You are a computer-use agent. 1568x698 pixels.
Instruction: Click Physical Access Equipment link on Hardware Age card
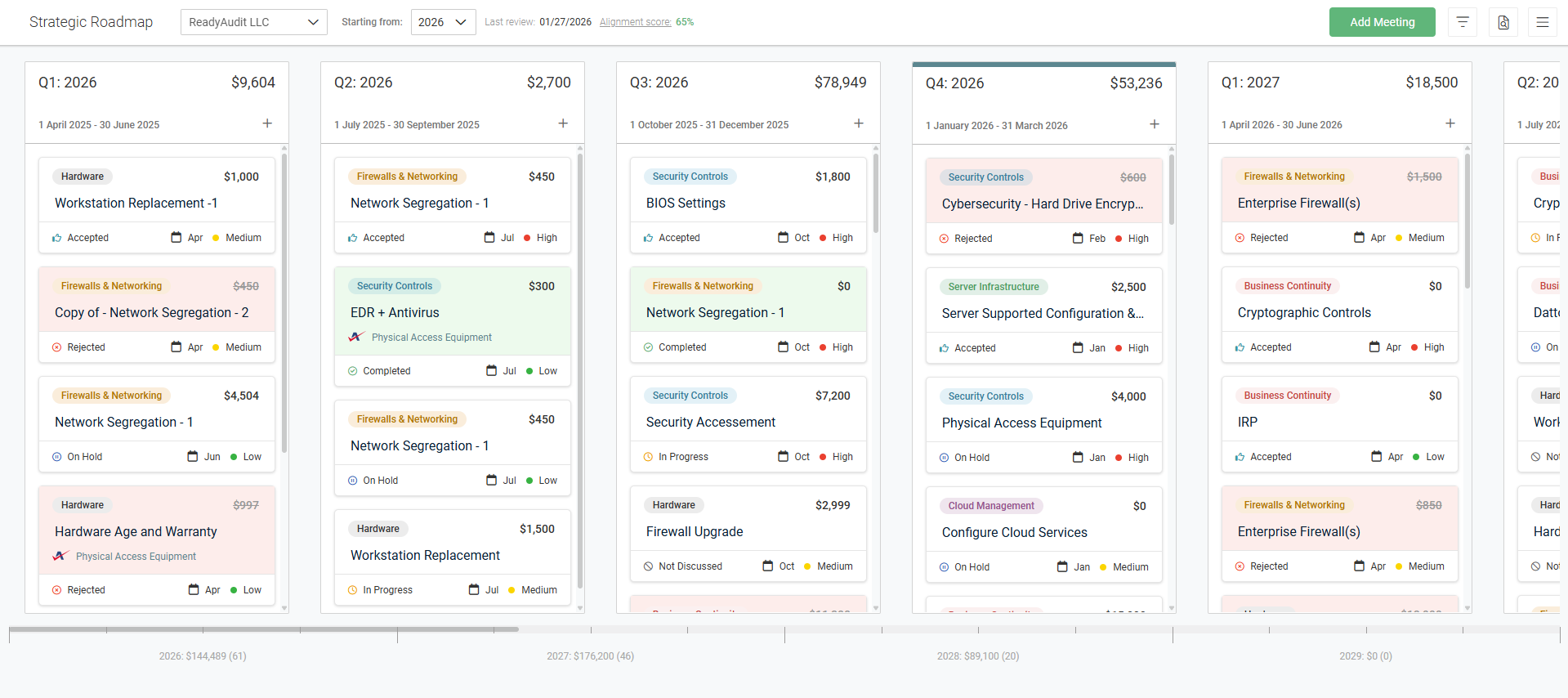pos(136,557)
